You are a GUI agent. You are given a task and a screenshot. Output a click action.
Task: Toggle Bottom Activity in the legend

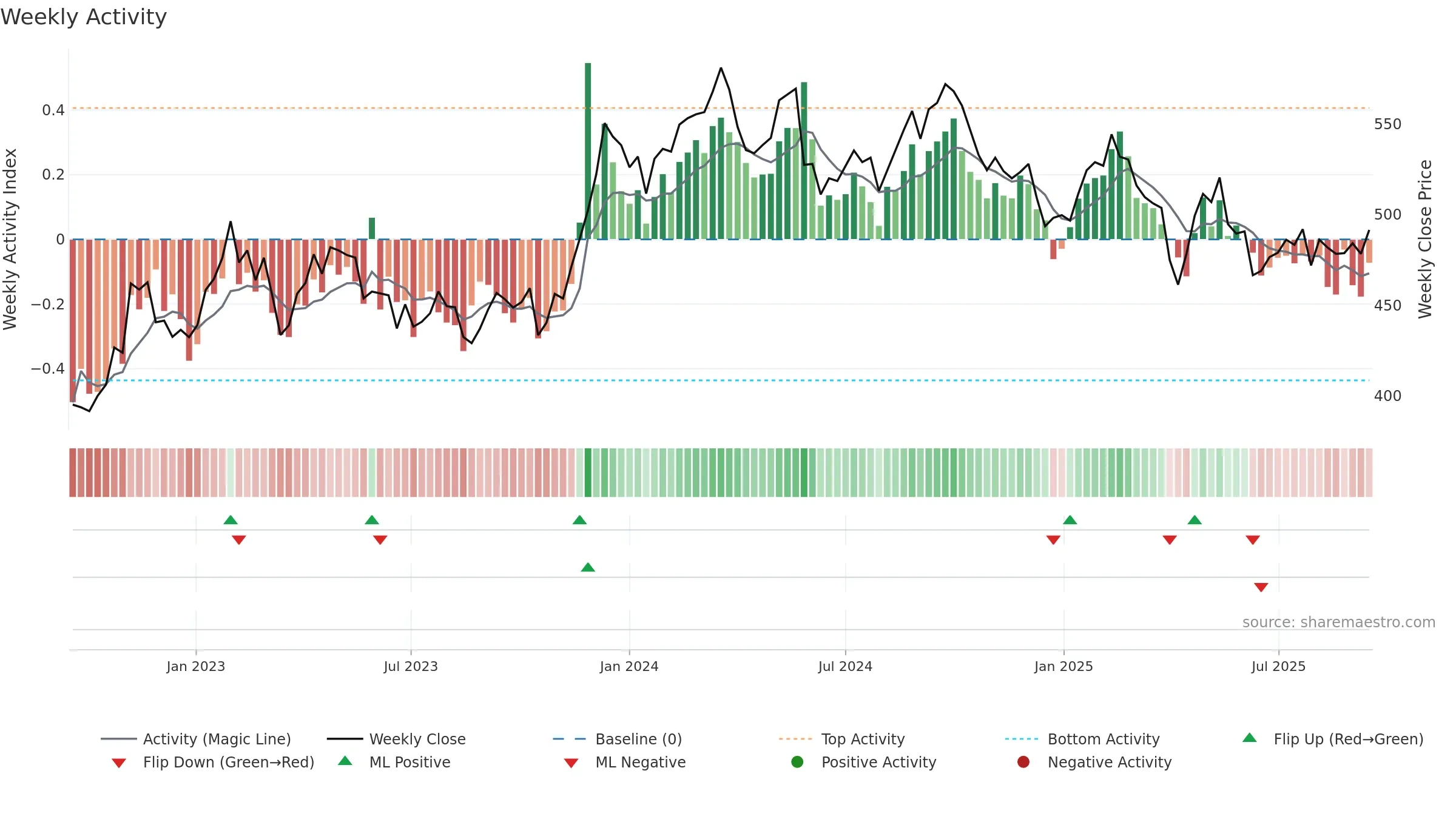pyautogui.click(x=1082, y=739)
